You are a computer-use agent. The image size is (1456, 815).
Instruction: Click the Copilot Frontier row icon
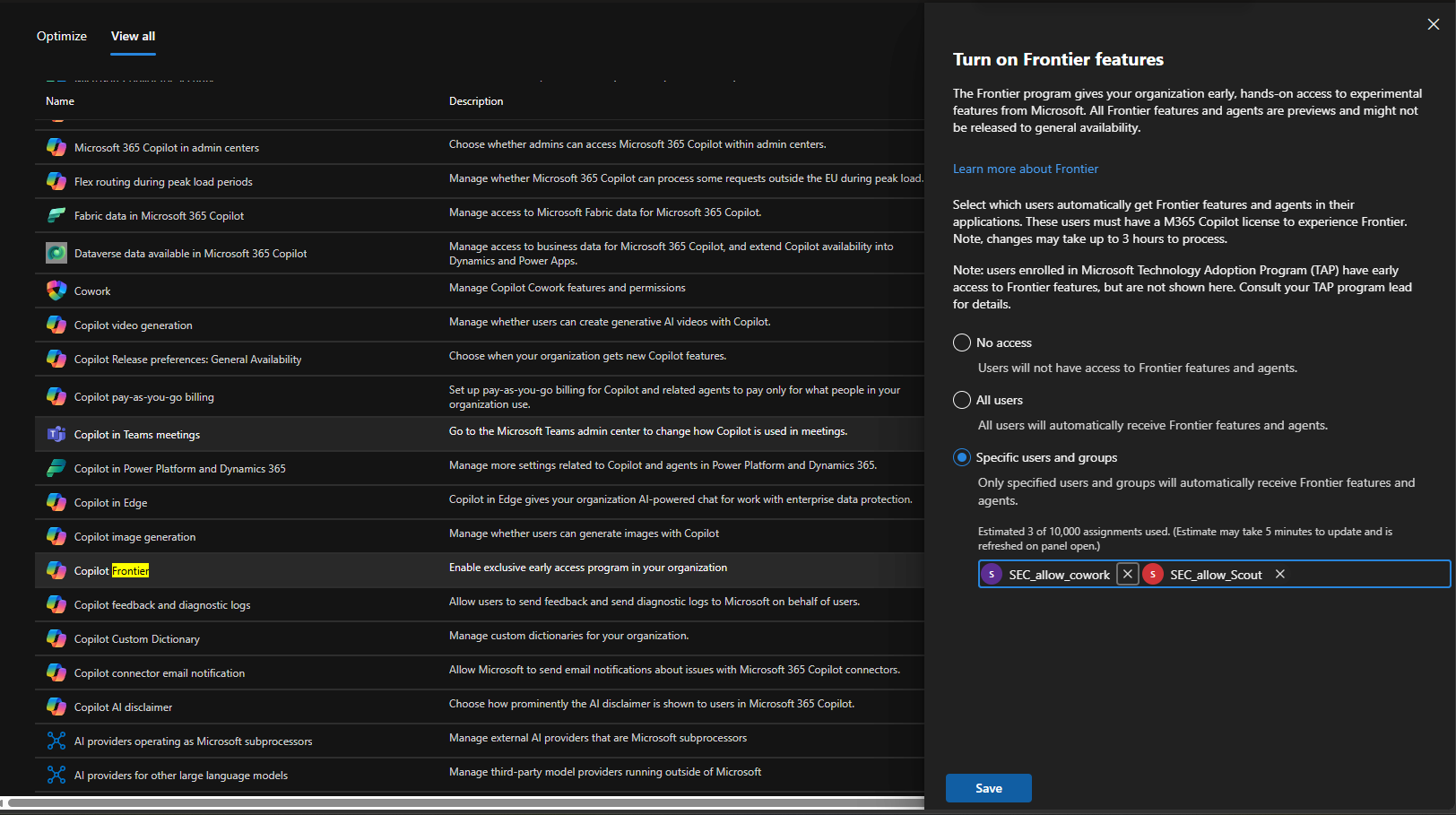click(x=56, y=570)
